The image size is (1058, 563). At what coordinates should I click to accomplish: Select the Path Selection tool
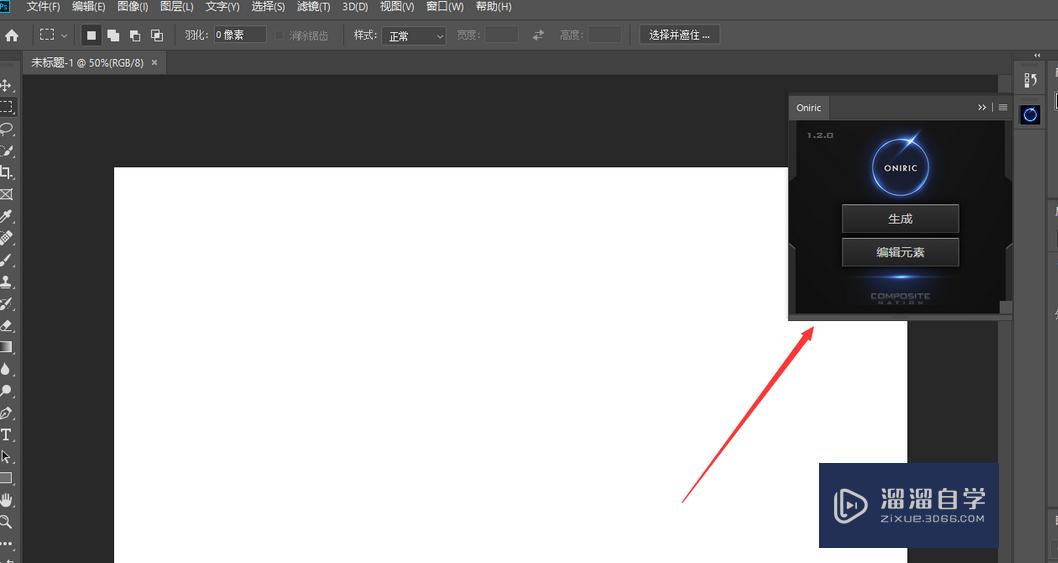pyautogui.click(x=6, y=456)
